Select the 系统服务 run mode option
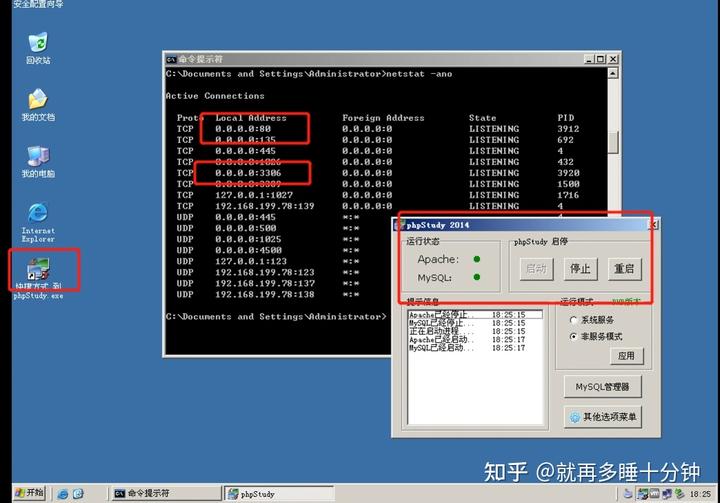Image resolution: width=720 pixels, height=503 pixels. tap(573, 320)
